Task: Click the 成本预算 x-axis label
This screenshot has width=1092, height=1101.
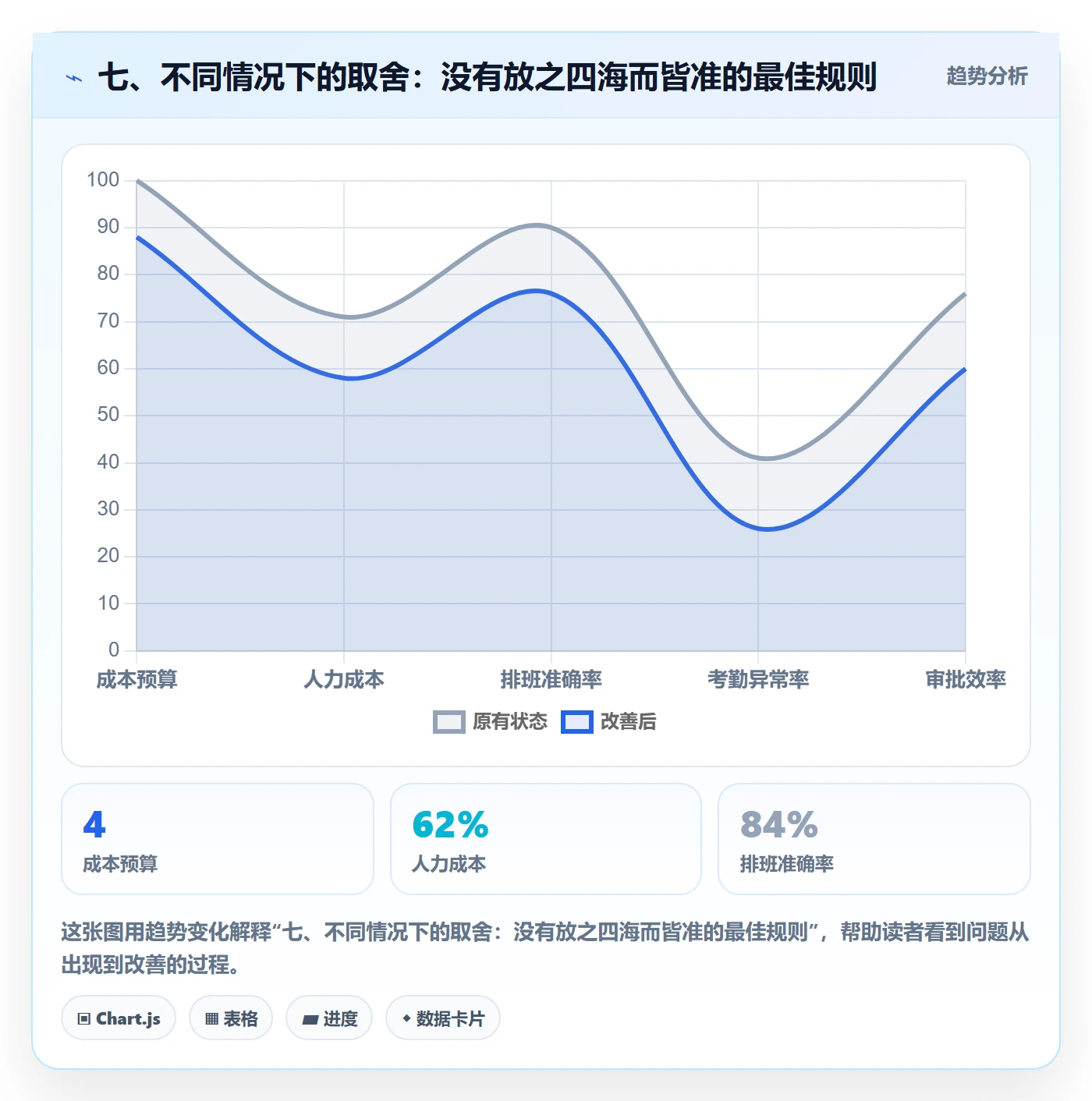Action: pos(137,679)
